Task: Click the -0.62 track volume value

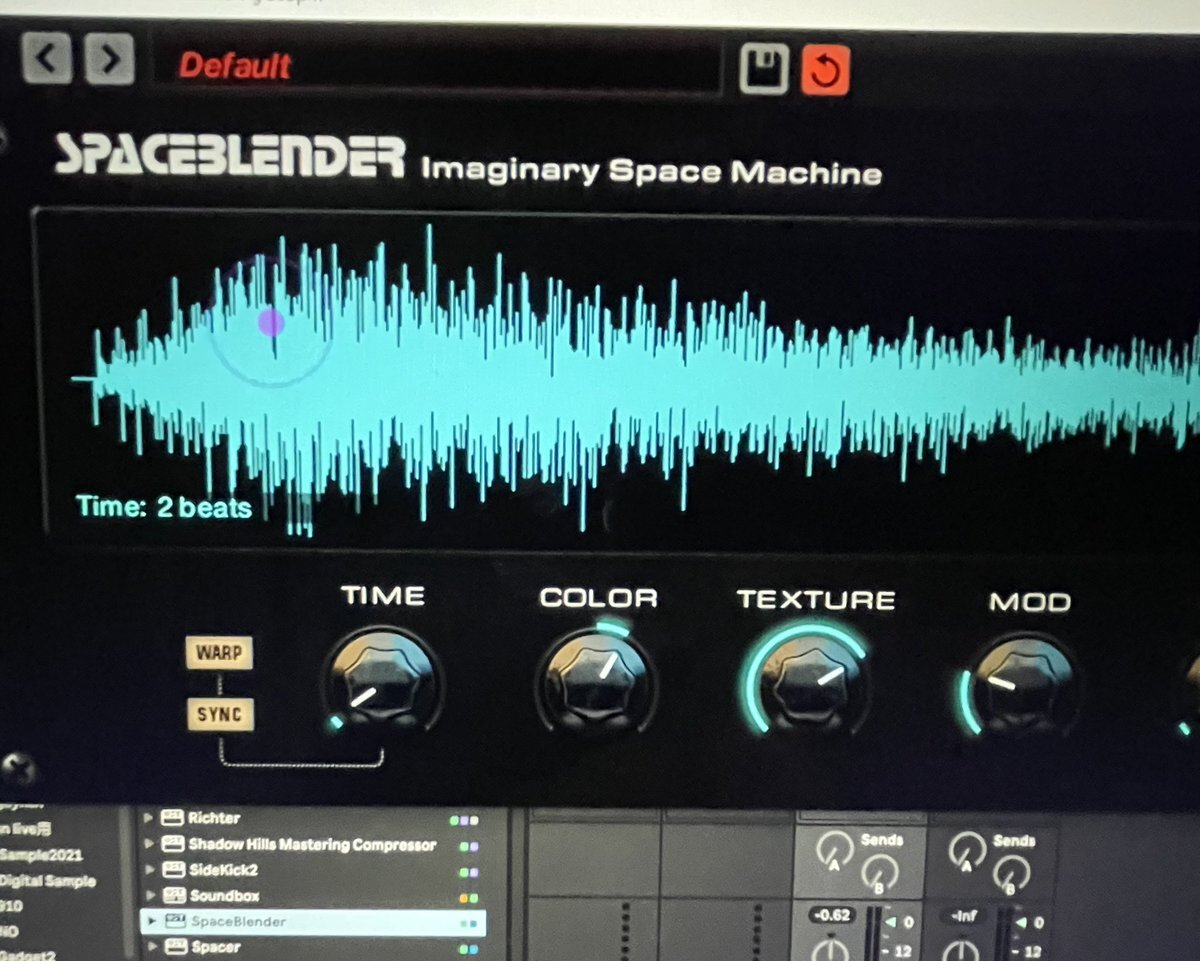Action: 831,914
